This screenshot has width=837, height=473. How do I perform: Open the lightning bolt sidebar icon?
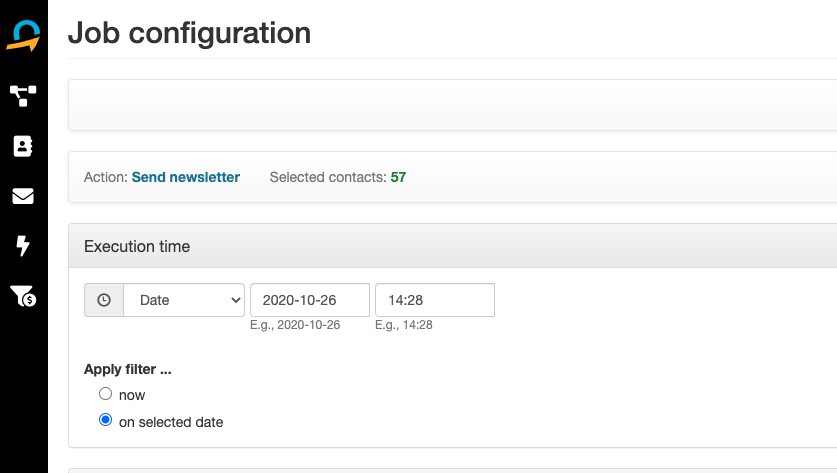(23, 246)
